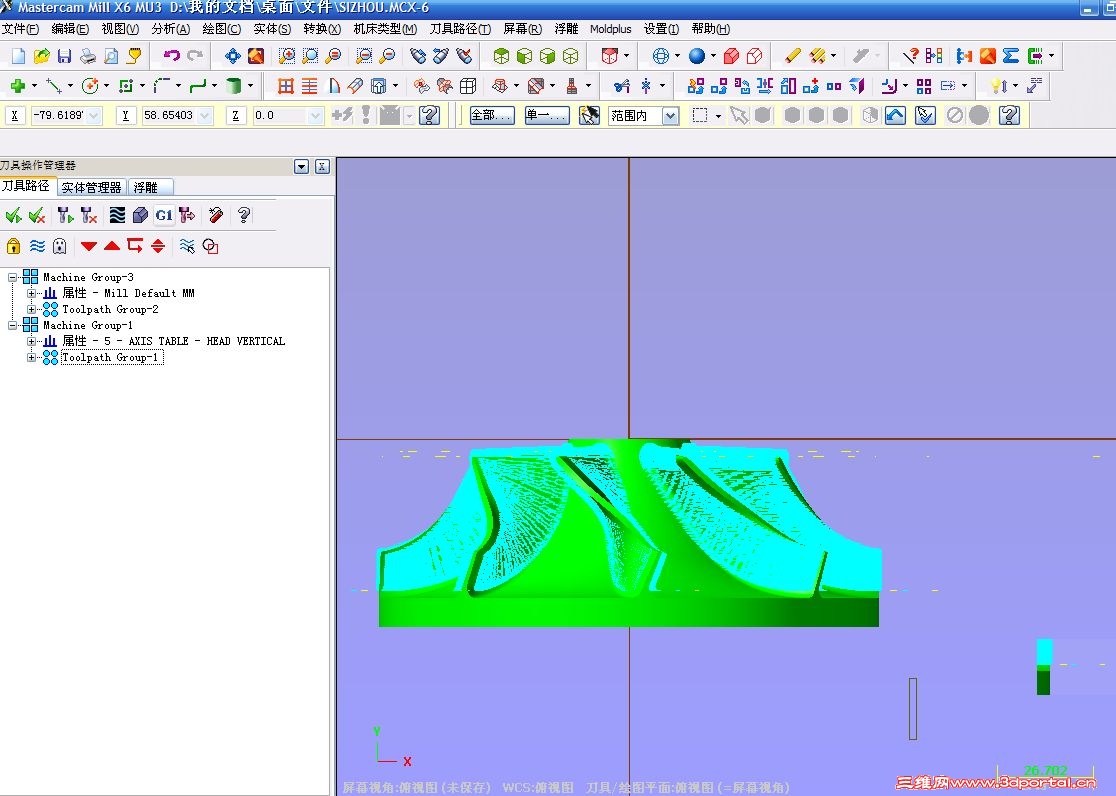This screenshot has width=1116, height=796.
Task: Expand the Toolpath Group-1 node
Action: pos(31,357)
